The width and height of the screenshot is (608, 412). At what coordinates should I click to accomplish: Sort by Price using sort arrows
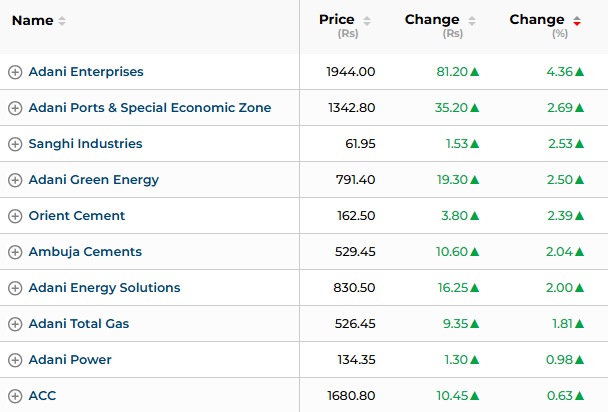pyautogui.click(x=367, y=21)
